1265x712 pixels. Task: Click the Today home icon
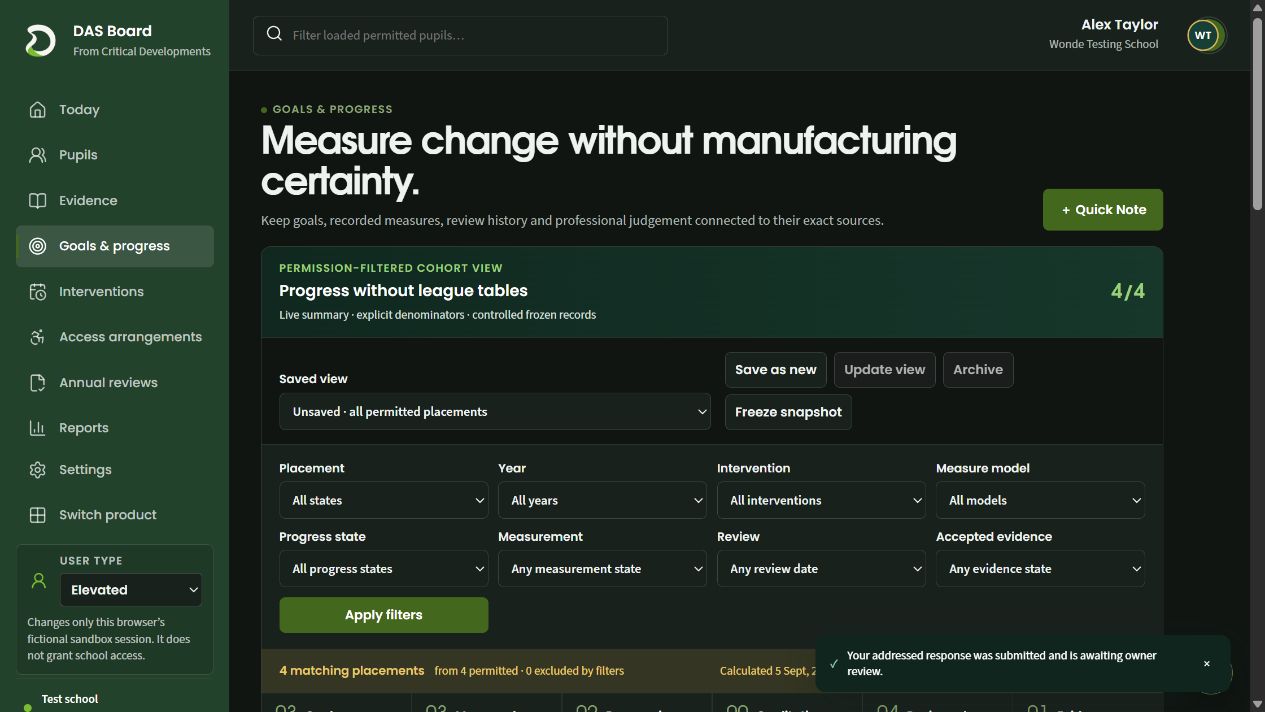pos(37,109)
